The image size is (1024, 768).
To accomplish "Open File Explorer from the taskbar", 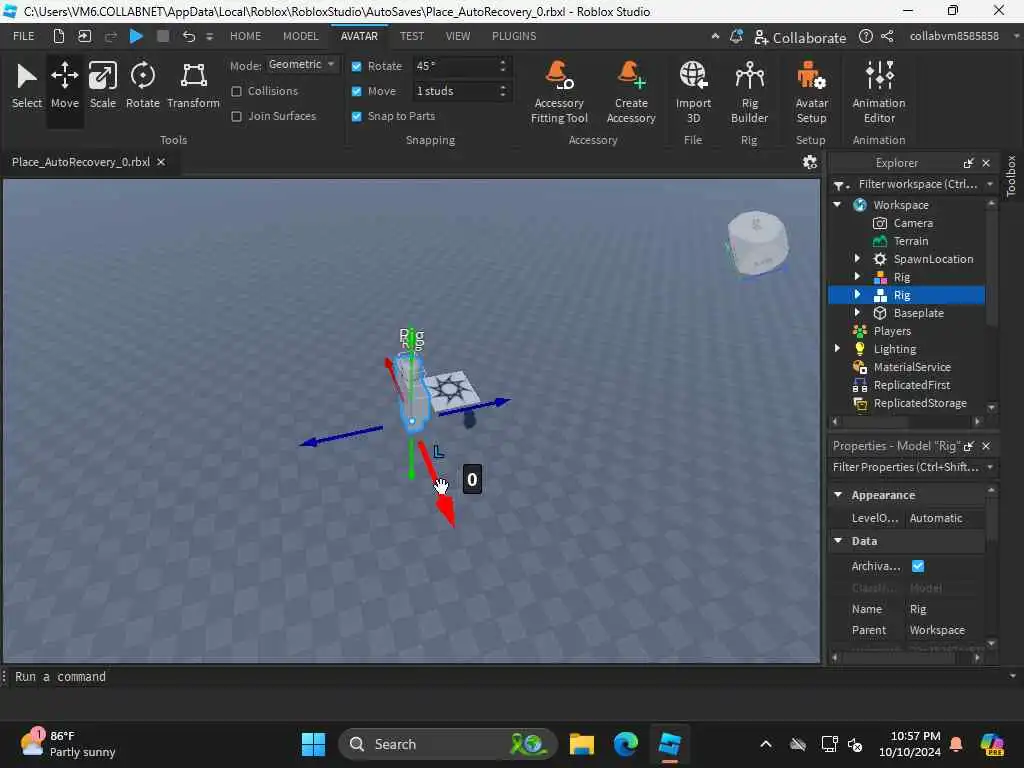I will (x=581, y=744).
